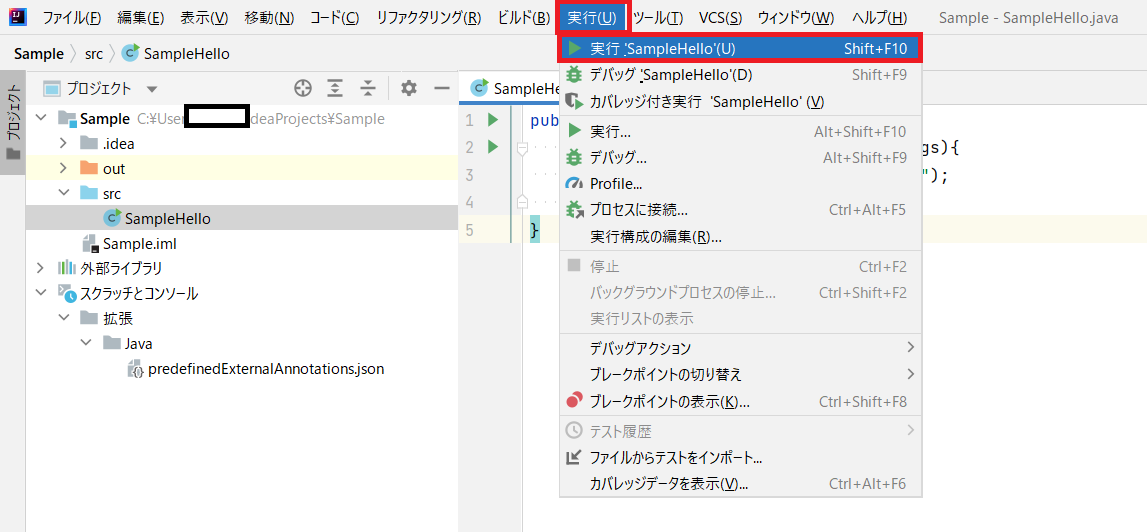Click the Collapse All icon in project panel
Screen dimensions: 1147x532
[x=368, y=88]
